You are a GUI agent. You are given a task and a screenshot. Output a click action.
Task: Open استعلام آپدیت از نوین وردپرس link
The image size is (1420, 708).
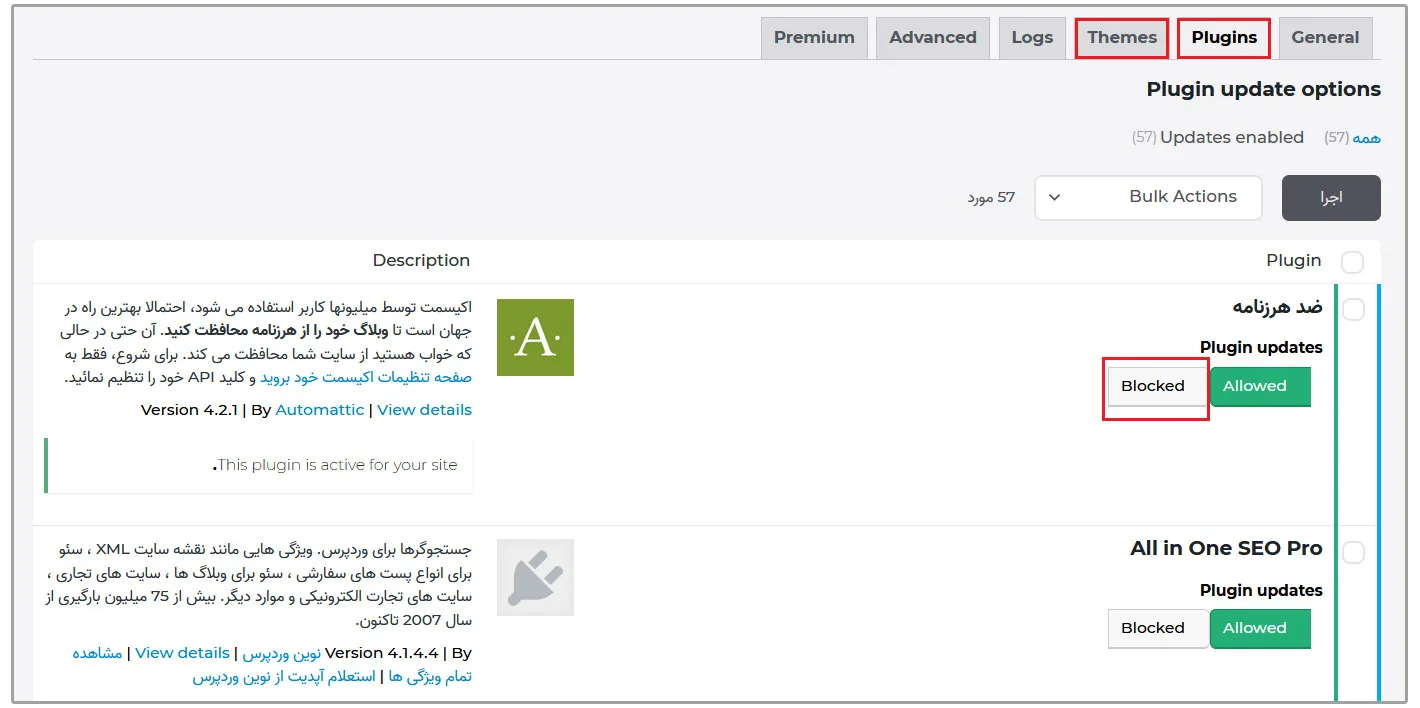pyautogui.click(x=284, y=677)
